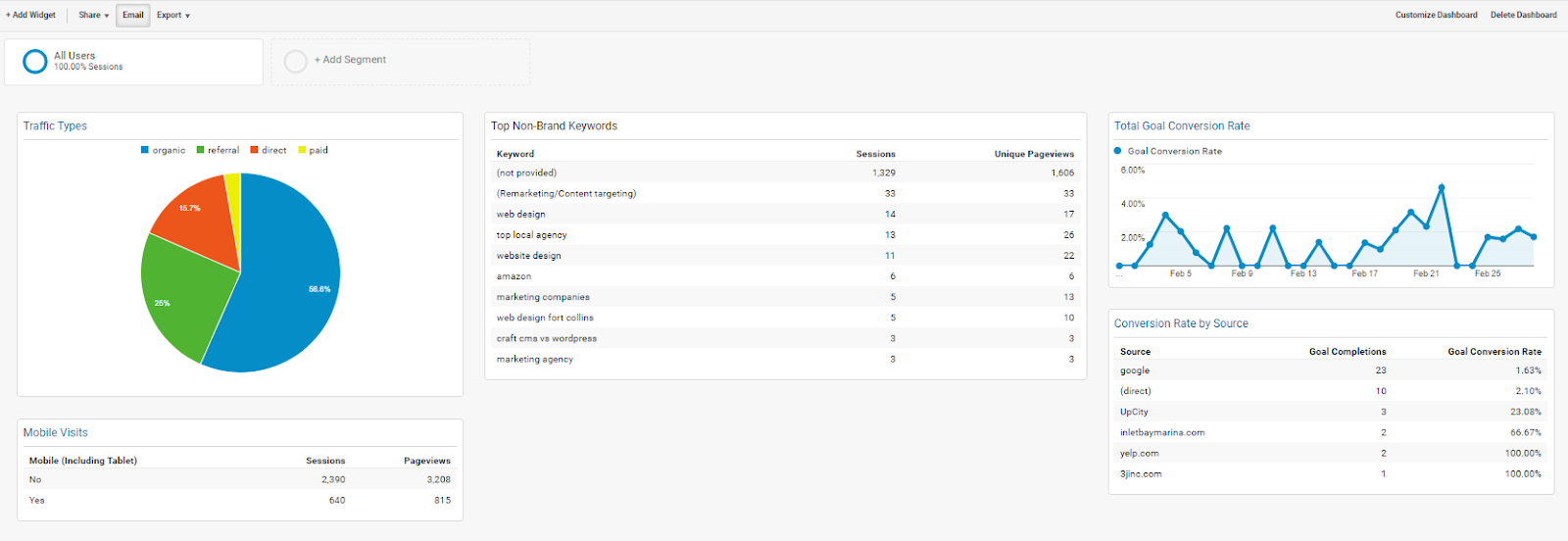Open Top Non-Brand Keywords widget title
Image resolution: width=1568 pixels, height=541 pixels.
pos(554,125)
